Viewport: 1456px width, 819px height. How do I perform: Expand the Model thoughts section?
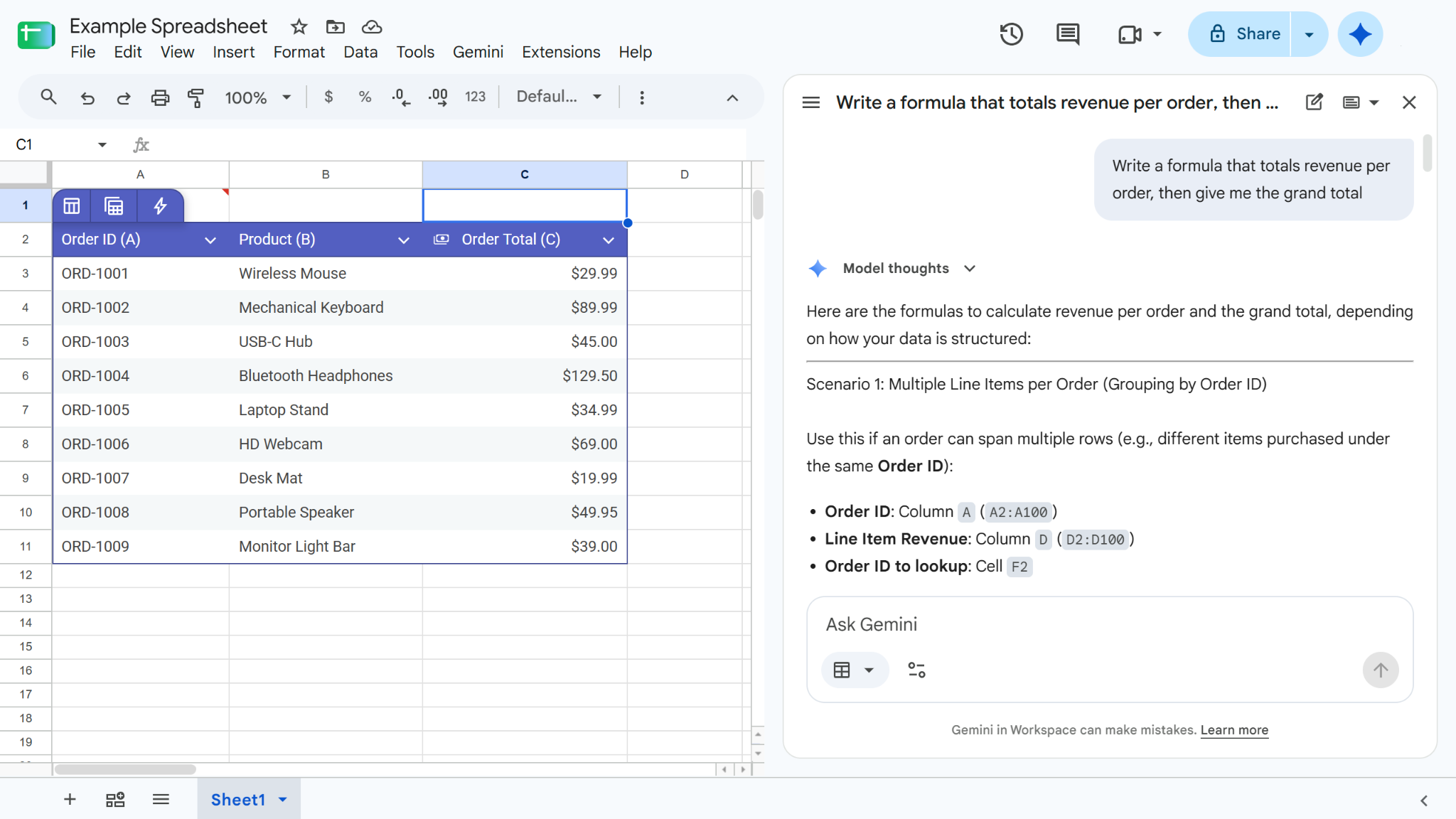(x=970, y=268)
